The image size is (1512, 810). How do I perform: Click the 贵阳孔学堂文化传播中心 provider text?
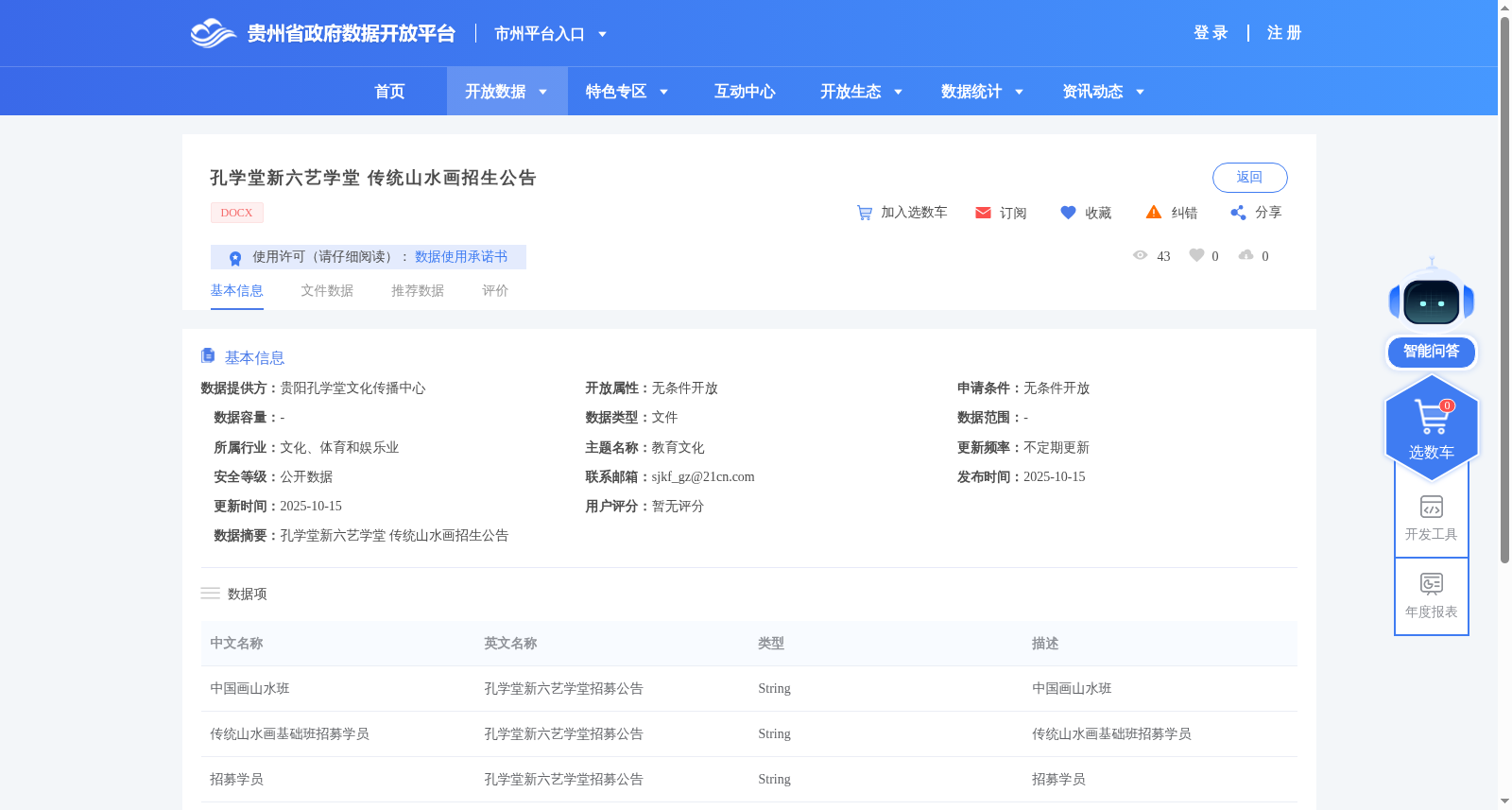tap(352, 388)
